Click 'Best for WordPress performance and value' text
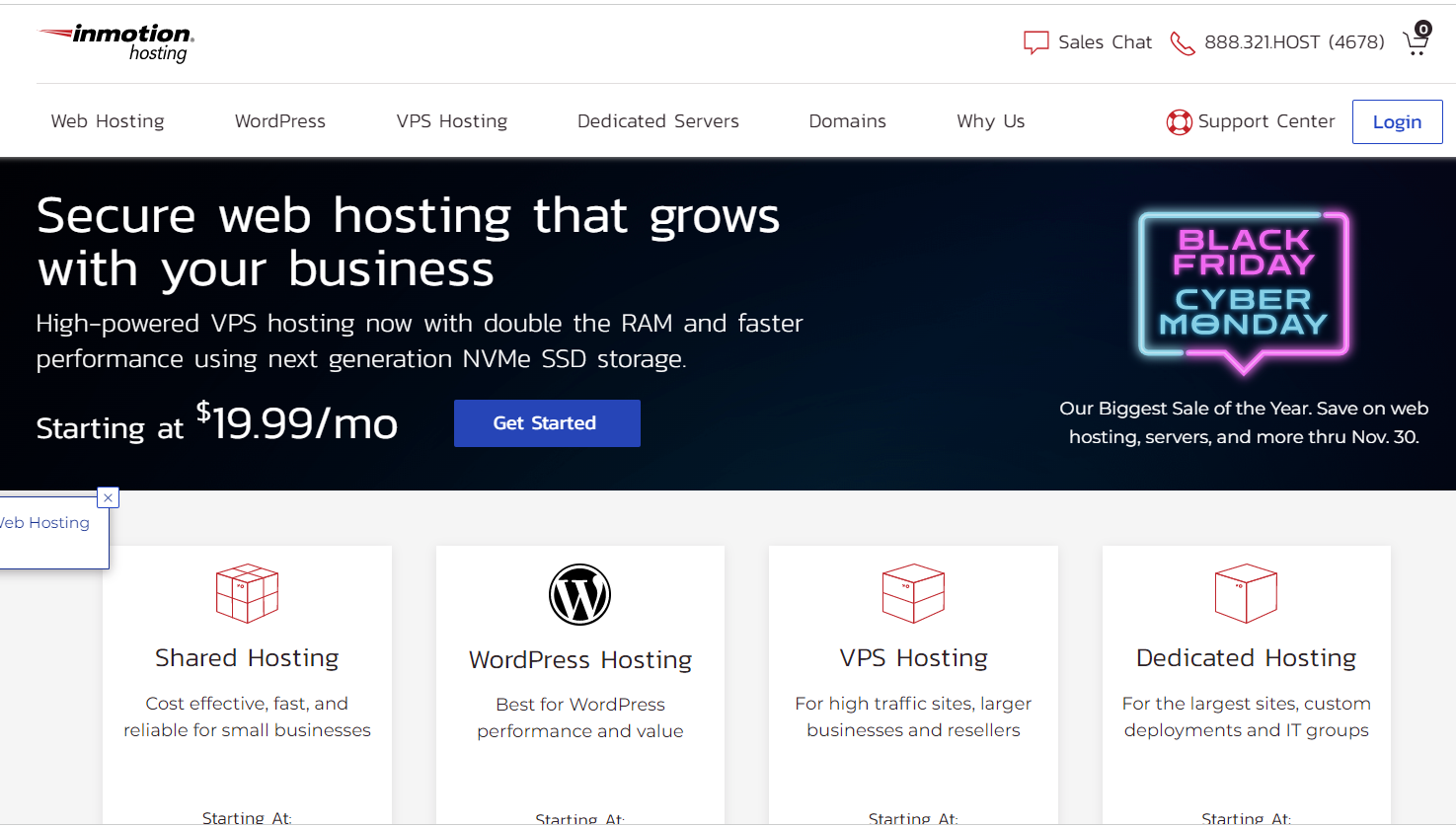The image size is (1456, 828). tap(580, 718)
